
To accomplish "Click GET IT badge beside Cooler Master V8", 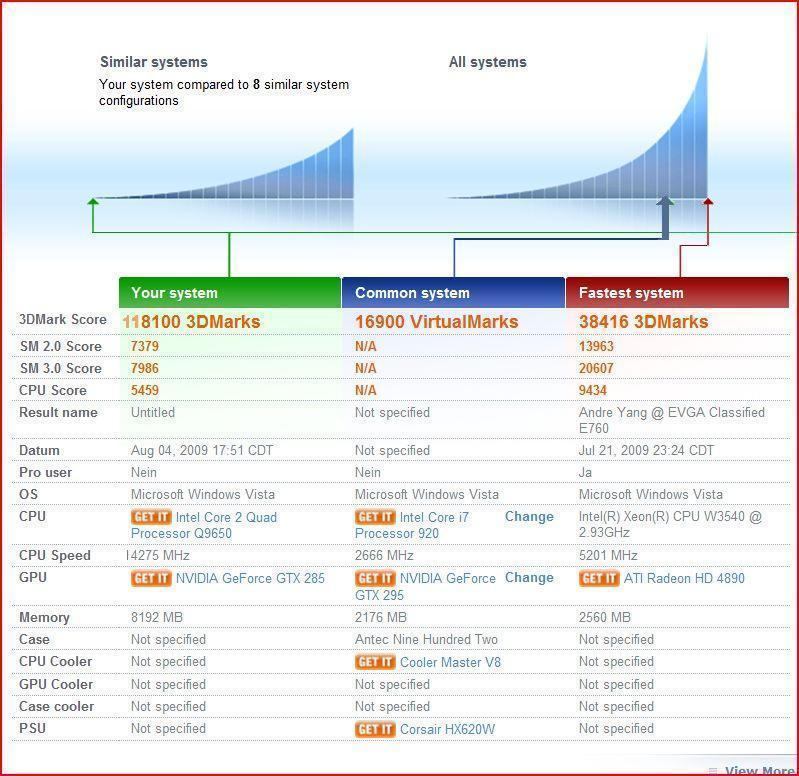I will tap(375, 662).
